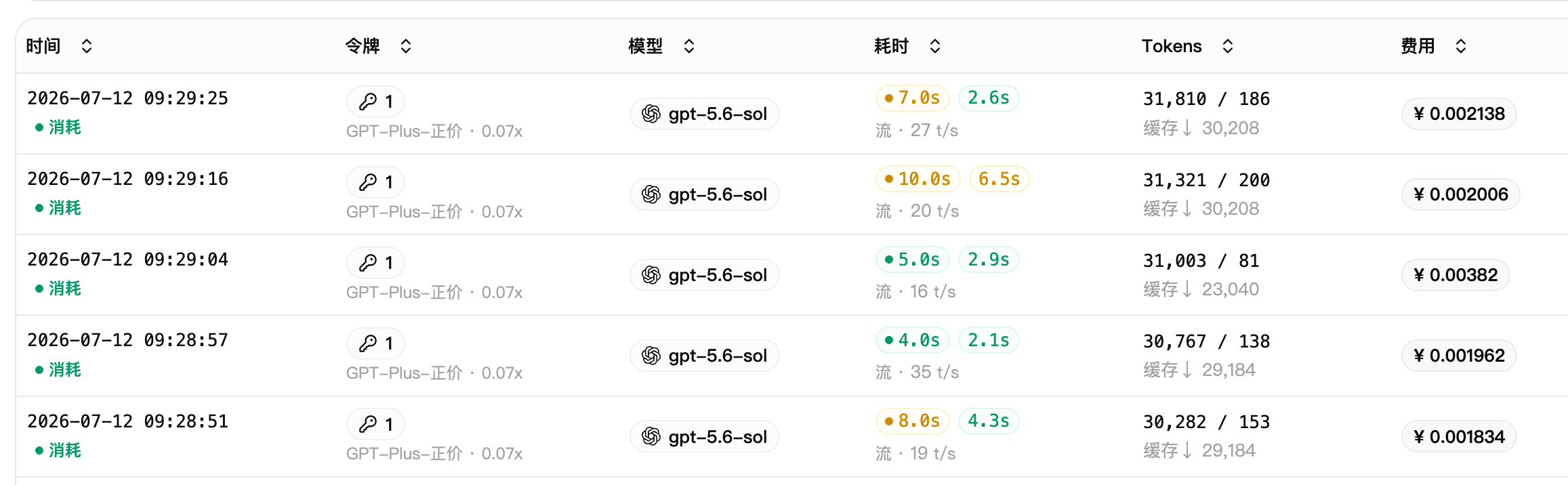1568x485 pixels.
Task: Click timestamp 2026-07-12 09:29:16
Action: pos(127,179)
